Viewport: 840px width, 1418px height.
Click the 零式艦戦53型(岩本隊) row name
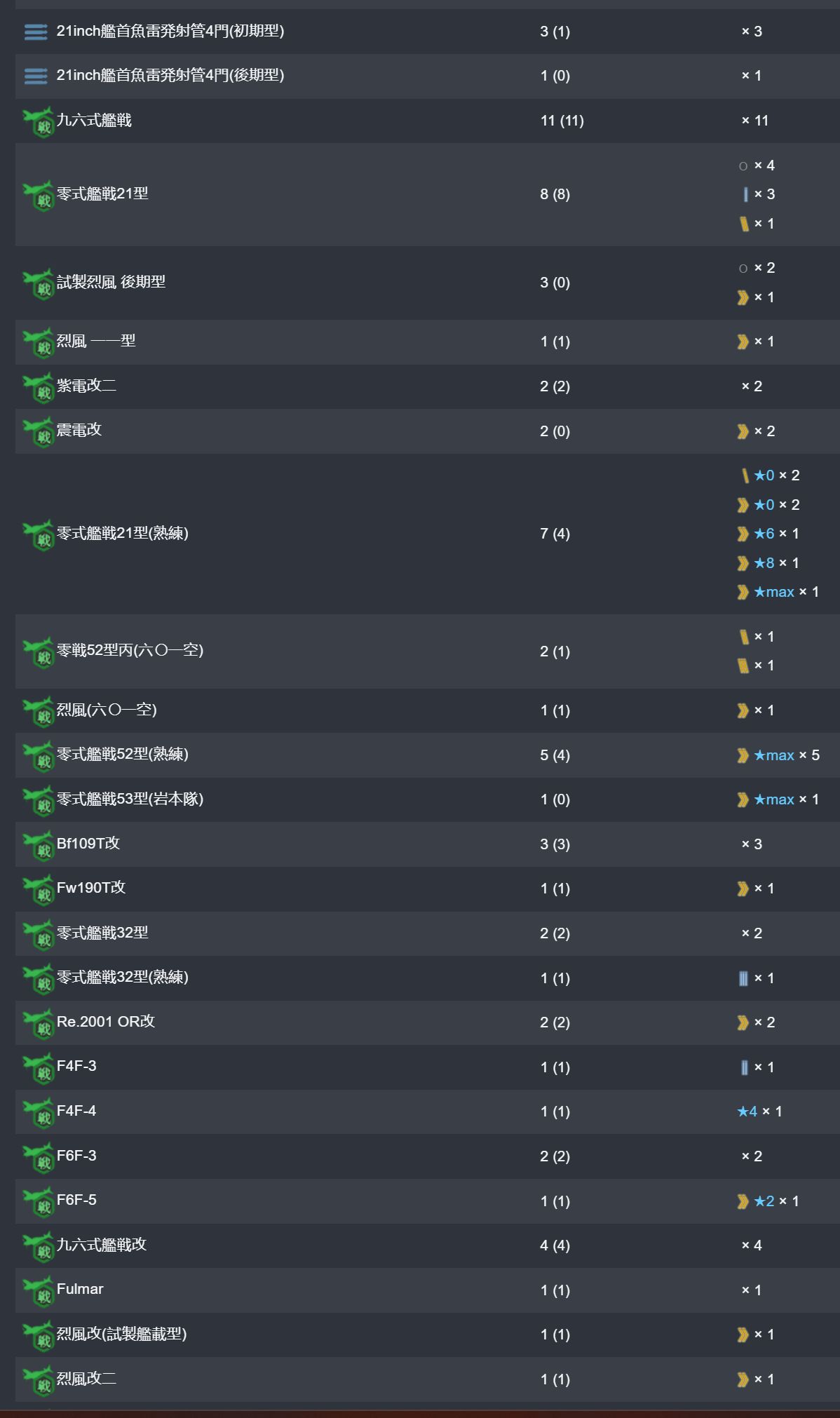point(130,799)
